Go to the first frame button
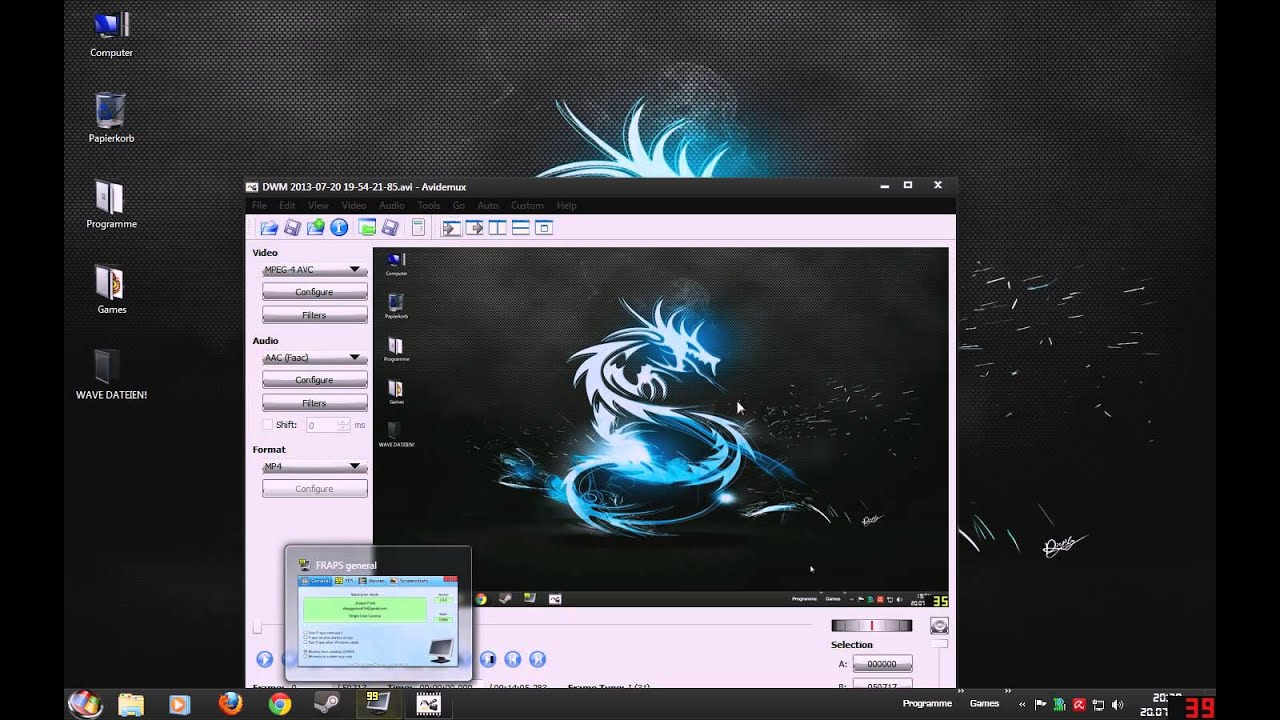The width and height of the screenshot is (1280, 720). pyautogui.click(x=512, y=659)
